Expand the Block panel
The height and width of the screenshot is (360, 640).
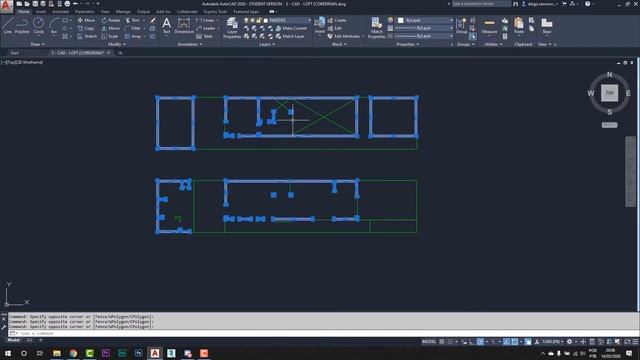click(339, 44)
